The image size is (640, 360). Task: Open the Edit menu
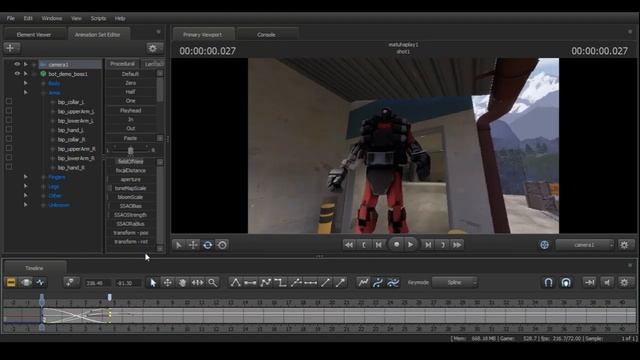pyautogui.click(x=28, y=18)
